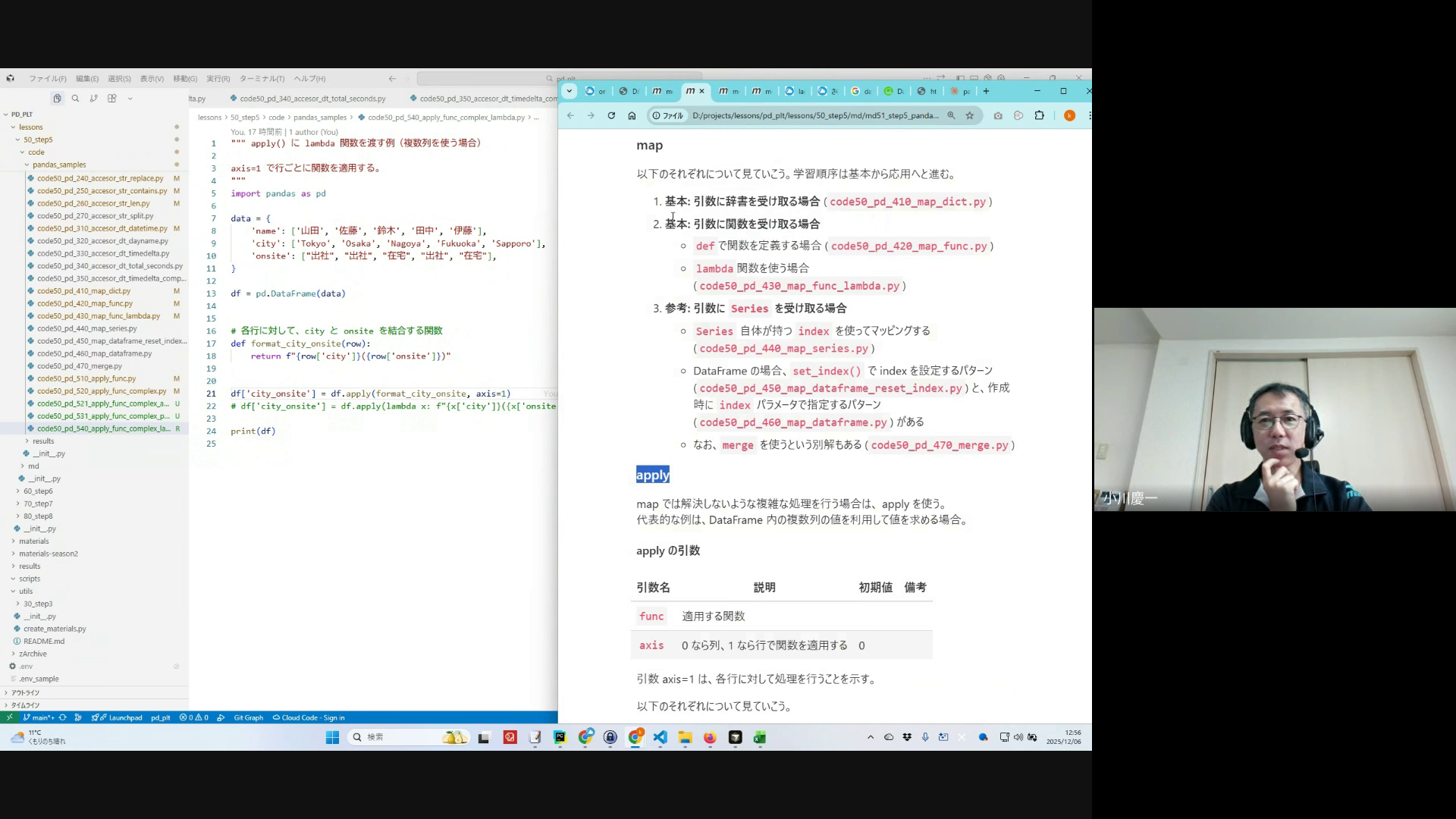Viewport: 1456px width, 819px height.
Task: Open the Extensions view icon
Action: tap(112, 99)
